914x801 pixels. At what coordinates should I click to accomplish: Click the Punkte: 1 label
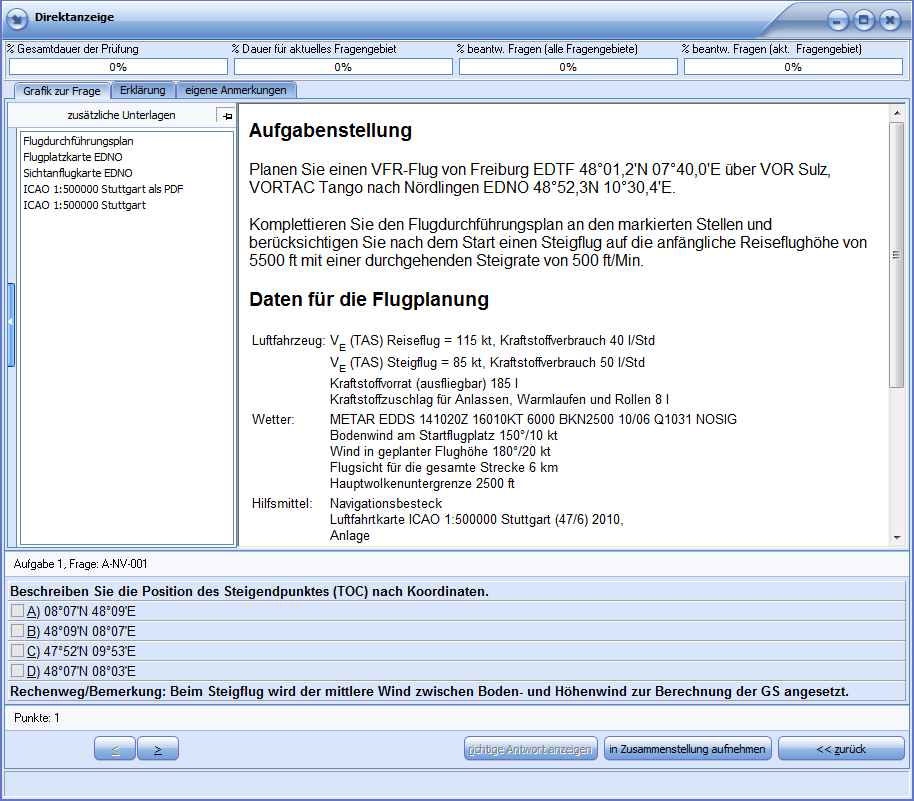[37, 718]
